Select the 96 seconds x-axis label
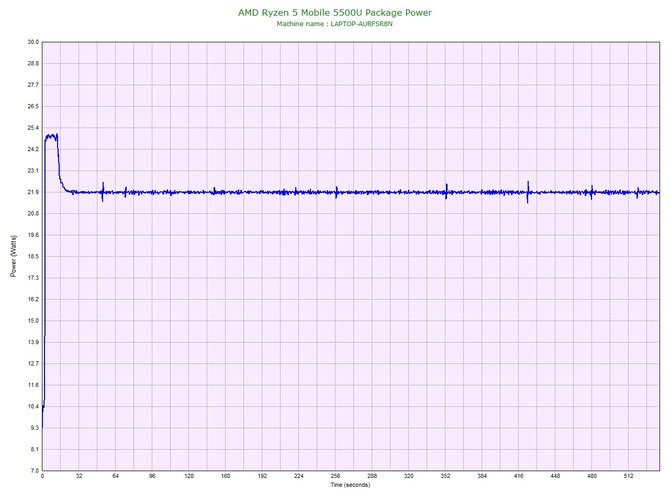 [152, 476]
